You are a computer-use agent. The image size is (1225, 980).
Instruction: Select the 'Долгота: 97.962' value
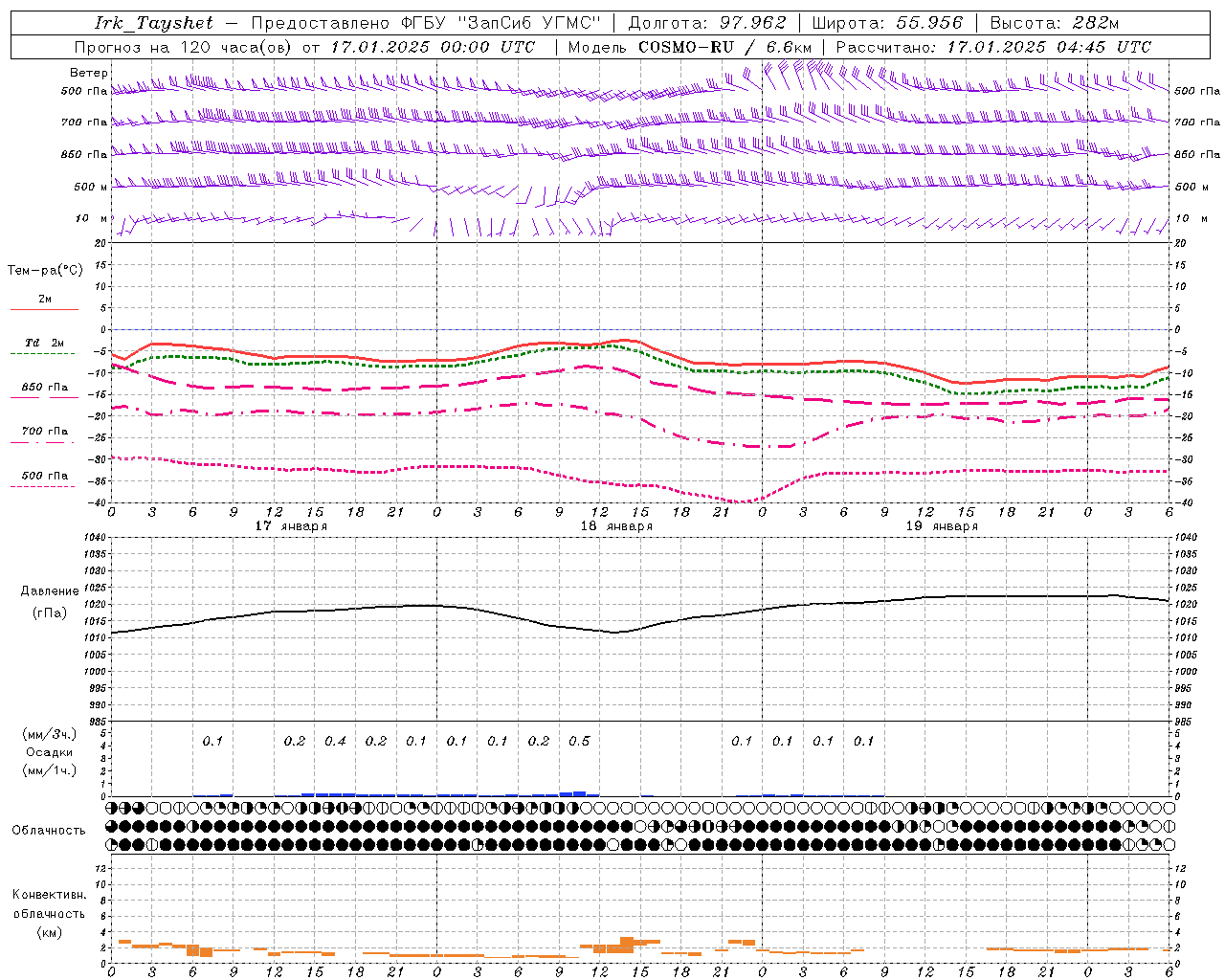pyautogui.click(x=706, y=23)
